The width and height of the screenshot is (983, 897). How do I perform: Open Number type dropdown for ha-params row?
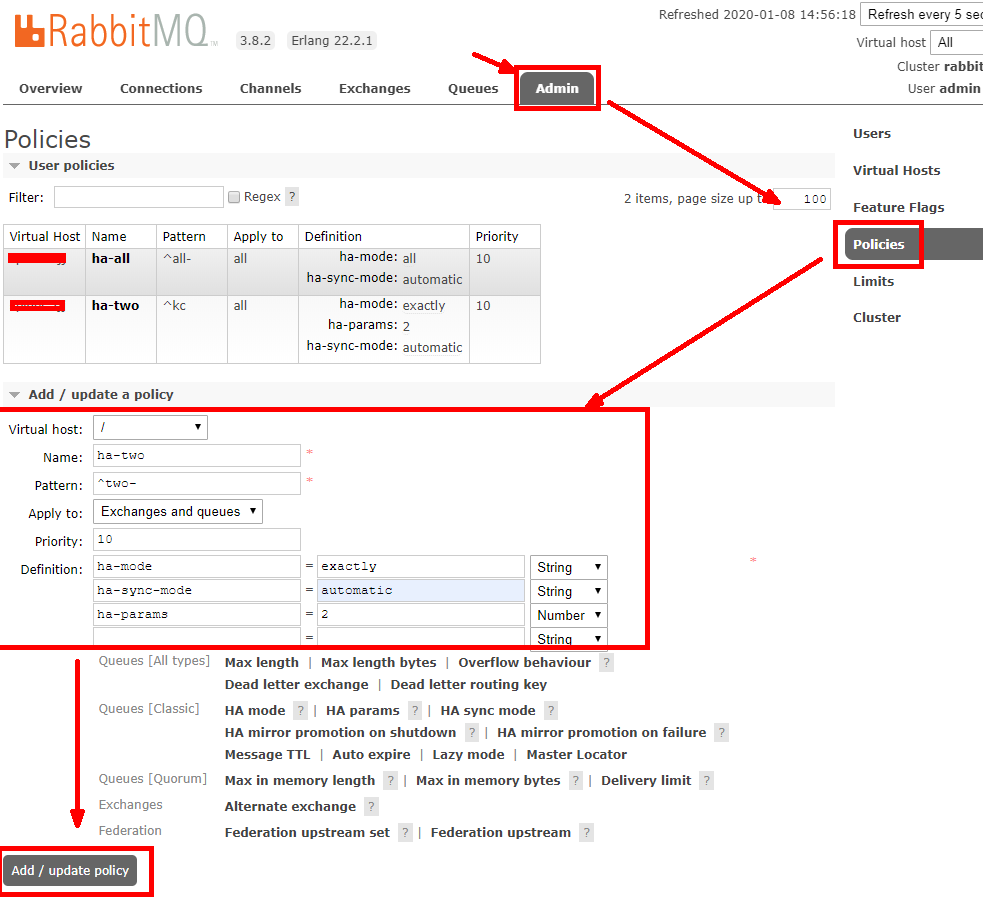click(569, 615)
